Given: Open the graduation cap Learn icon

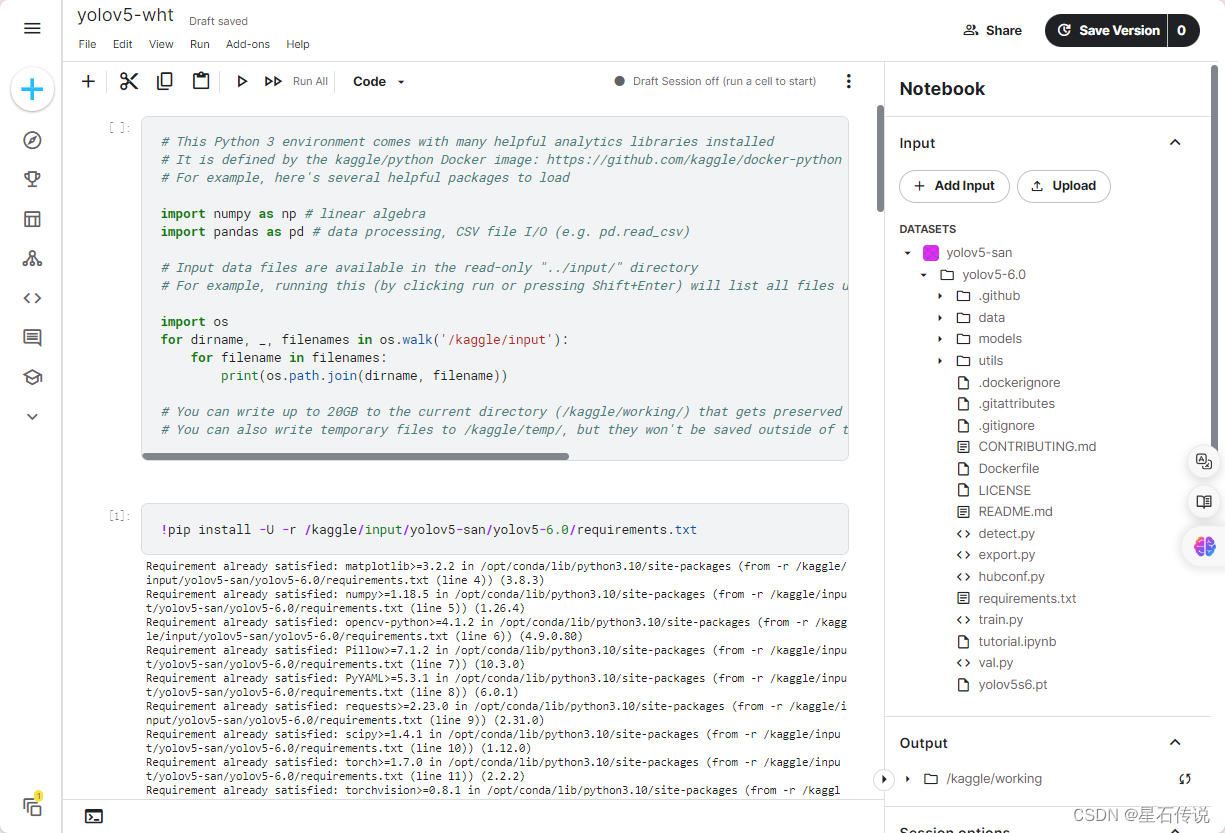Looking at the screenshot, I should (32, 377).
